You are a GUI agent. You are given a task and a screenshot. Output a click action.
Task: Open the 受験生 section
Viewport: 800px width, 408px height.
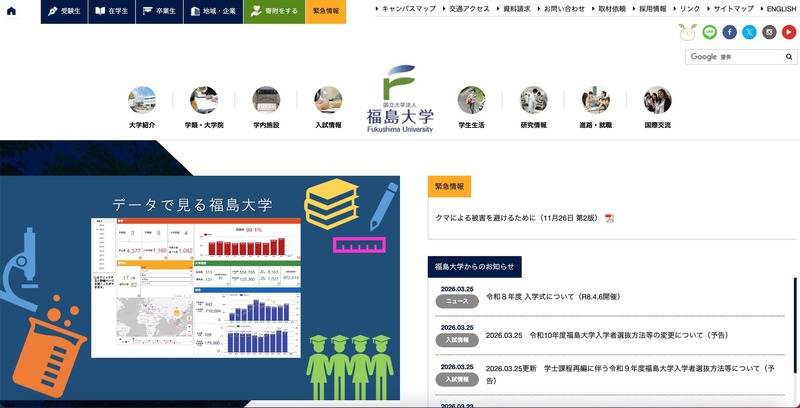coord(64,11)
